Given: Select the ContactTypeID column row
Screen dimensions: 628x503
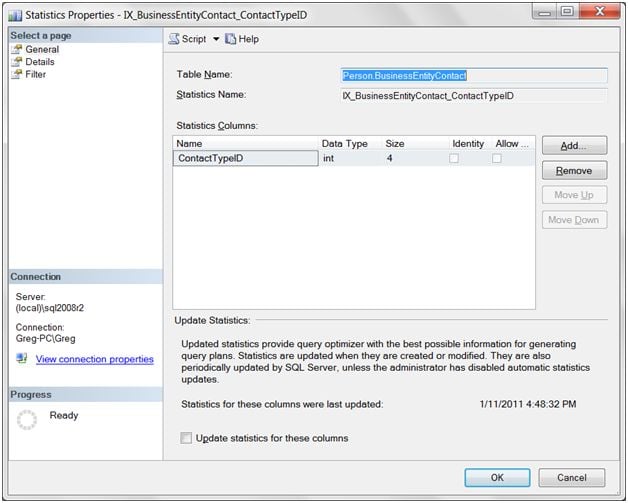Looking at the screenshot, I should 354,158.
